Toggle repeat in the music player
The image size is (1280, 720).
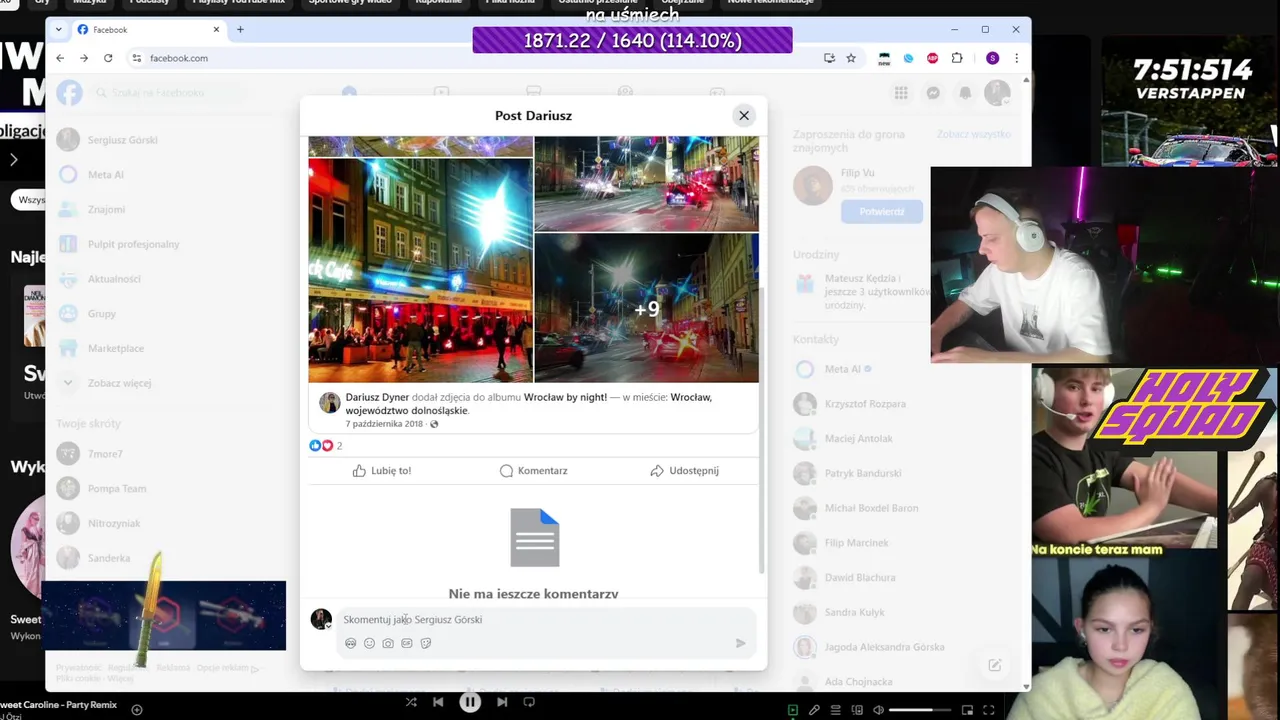point(529,702)
